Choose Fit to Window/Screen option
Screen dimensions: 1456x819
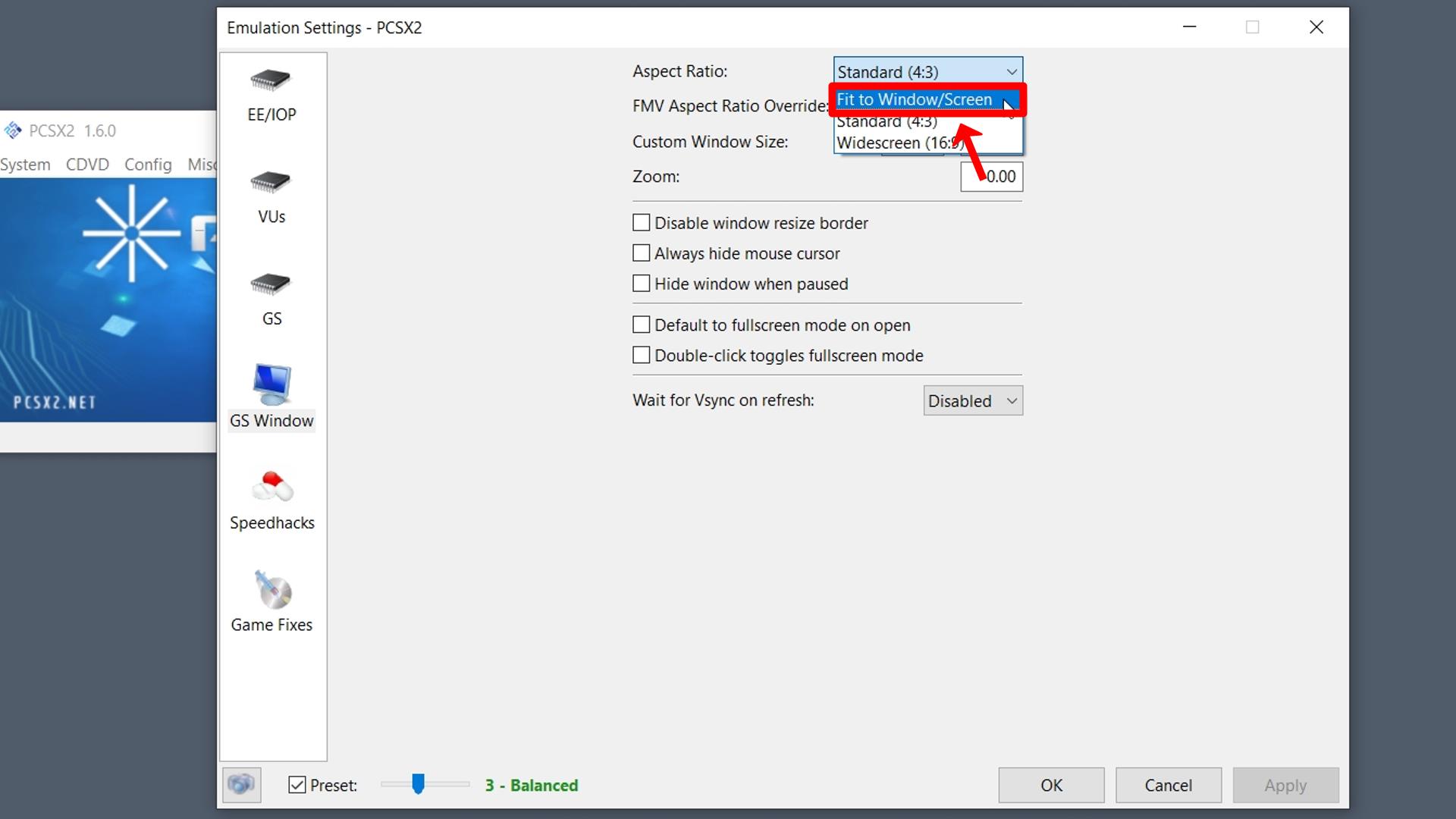(x=927, y=99)
